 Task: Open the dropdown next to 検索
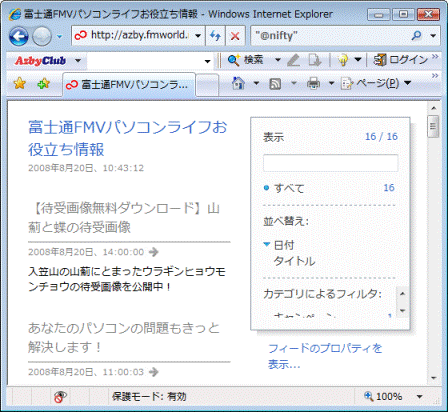point(277,60)
